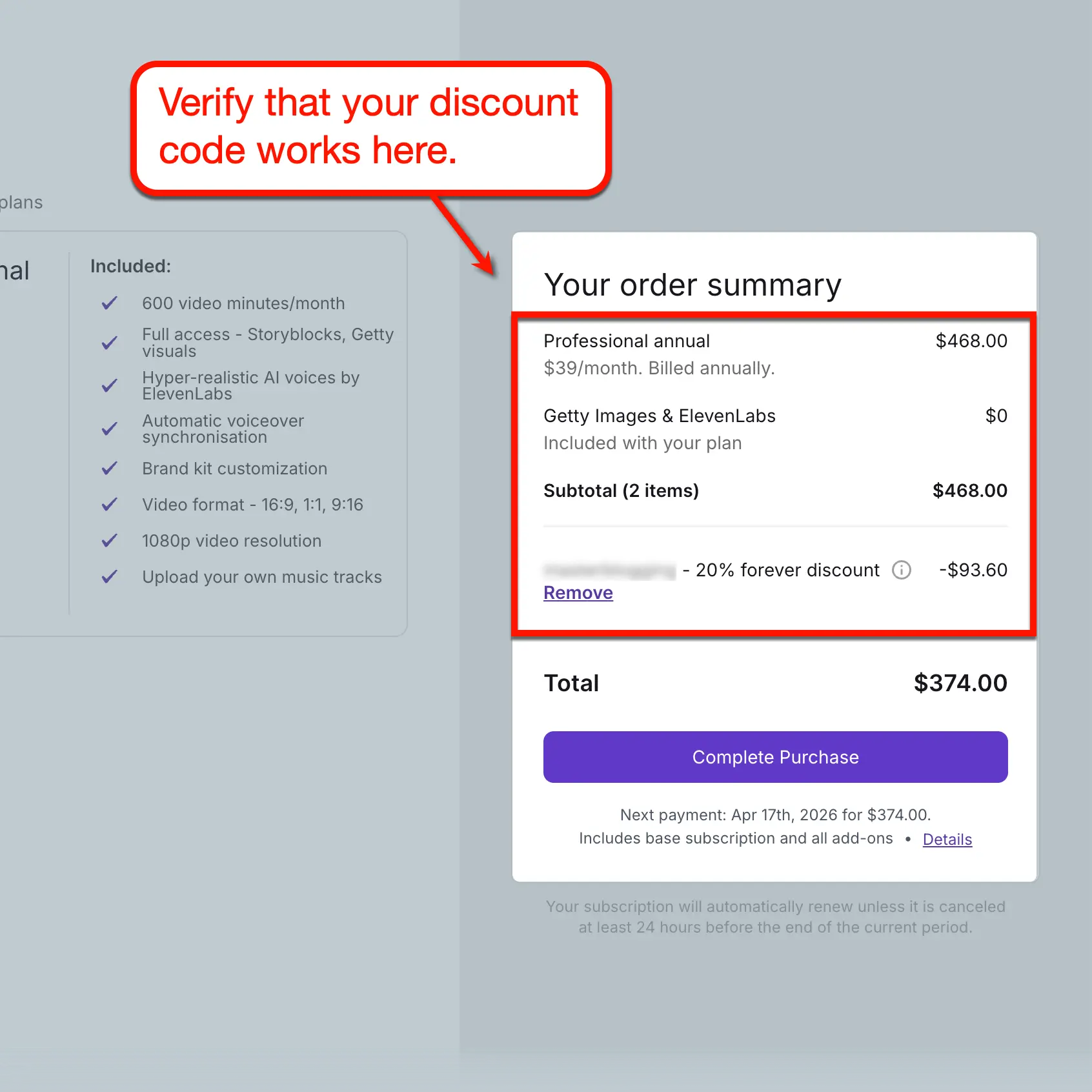Click the next payment date text
Viewport: 1092px width, 1092px height.
tap(774, 814)
